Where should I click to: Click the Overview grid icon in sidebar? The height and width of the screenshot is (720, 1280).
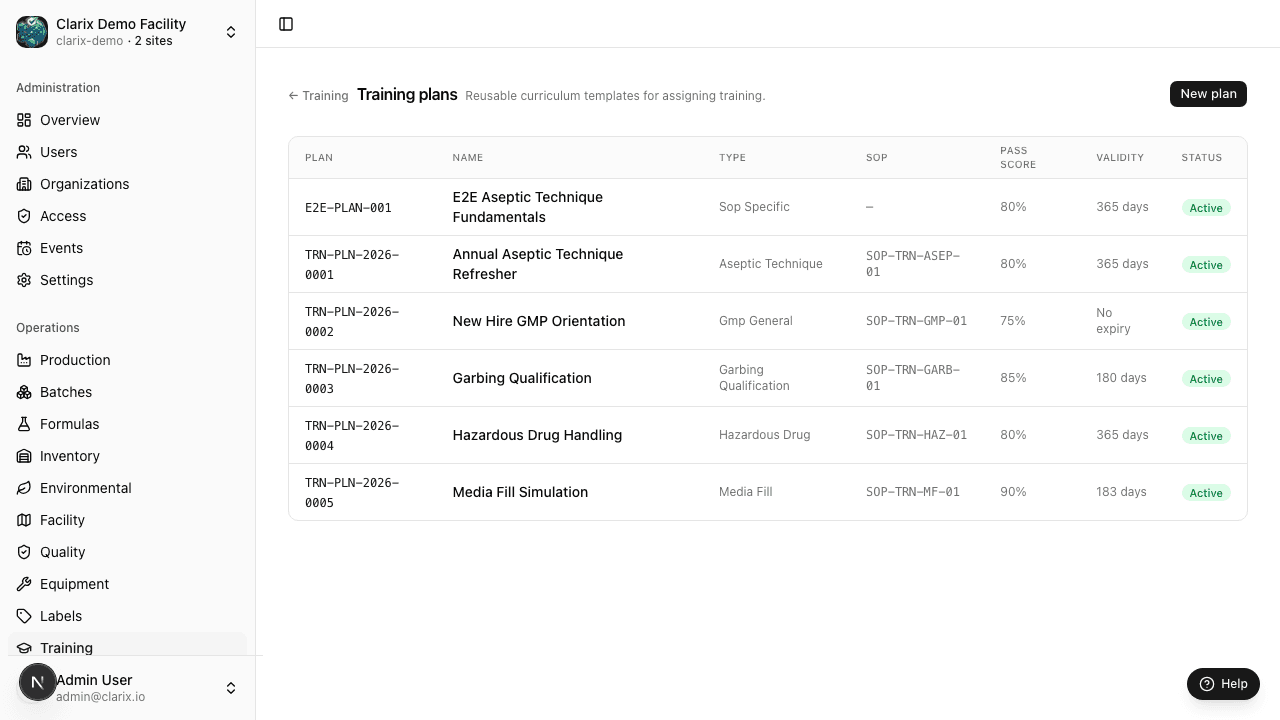tap(24, 120)
